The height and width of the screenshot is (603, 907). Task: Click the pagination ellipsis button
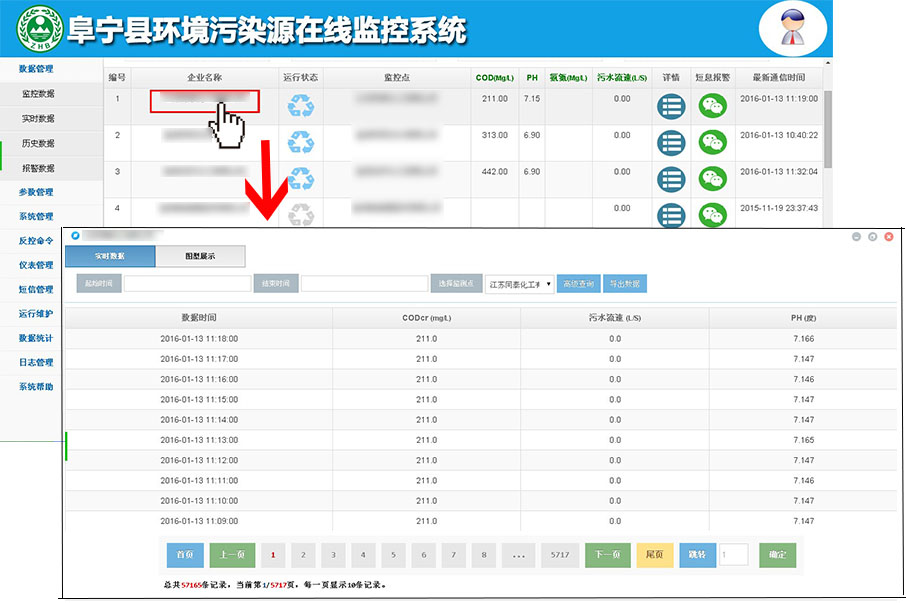(518, 555)
